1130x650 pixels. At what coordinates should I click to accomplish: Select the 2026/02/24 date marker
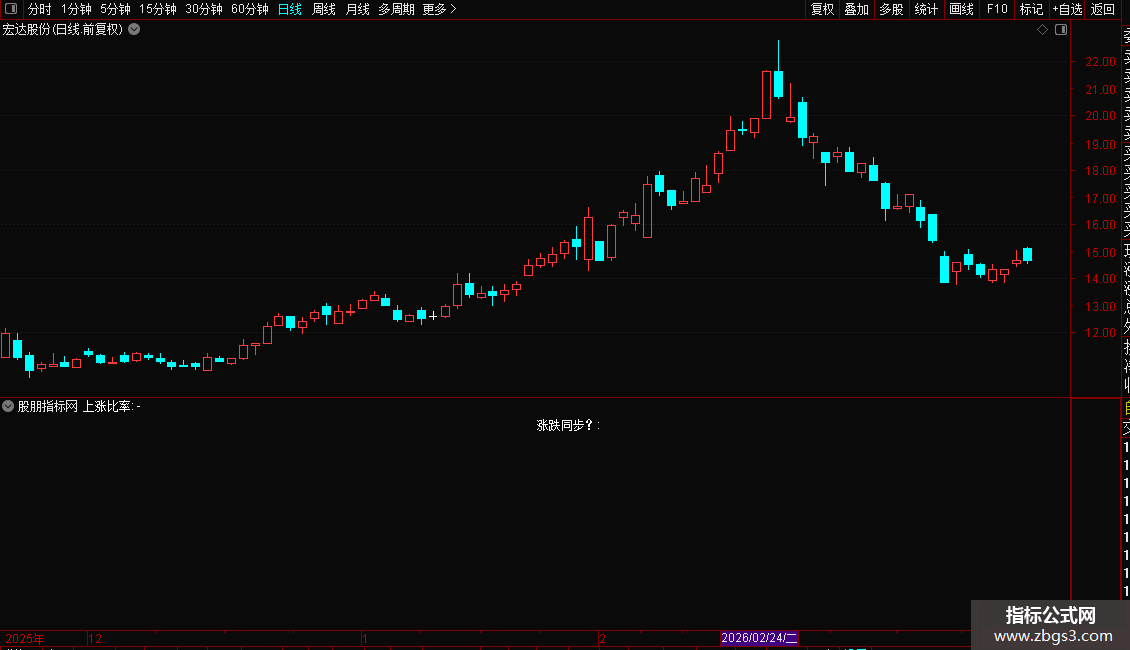tap(759, 638)
